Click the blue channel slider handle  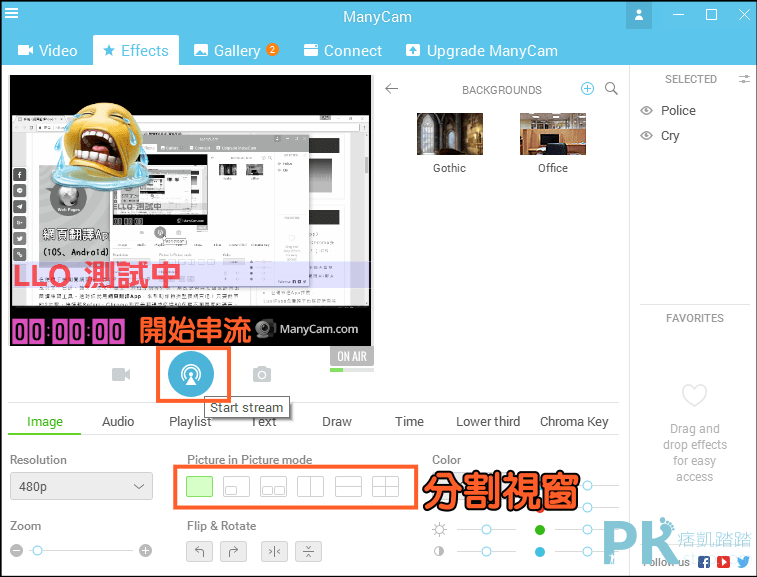(588, 551)
